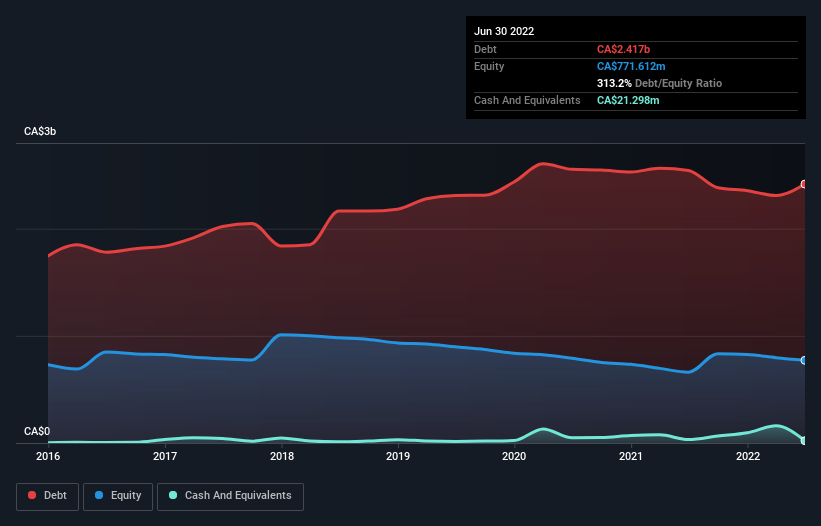Viewport: 821px width, 526px height.
Task: Select the 2020 x-axis label
Action: click(x=514, y=456)
